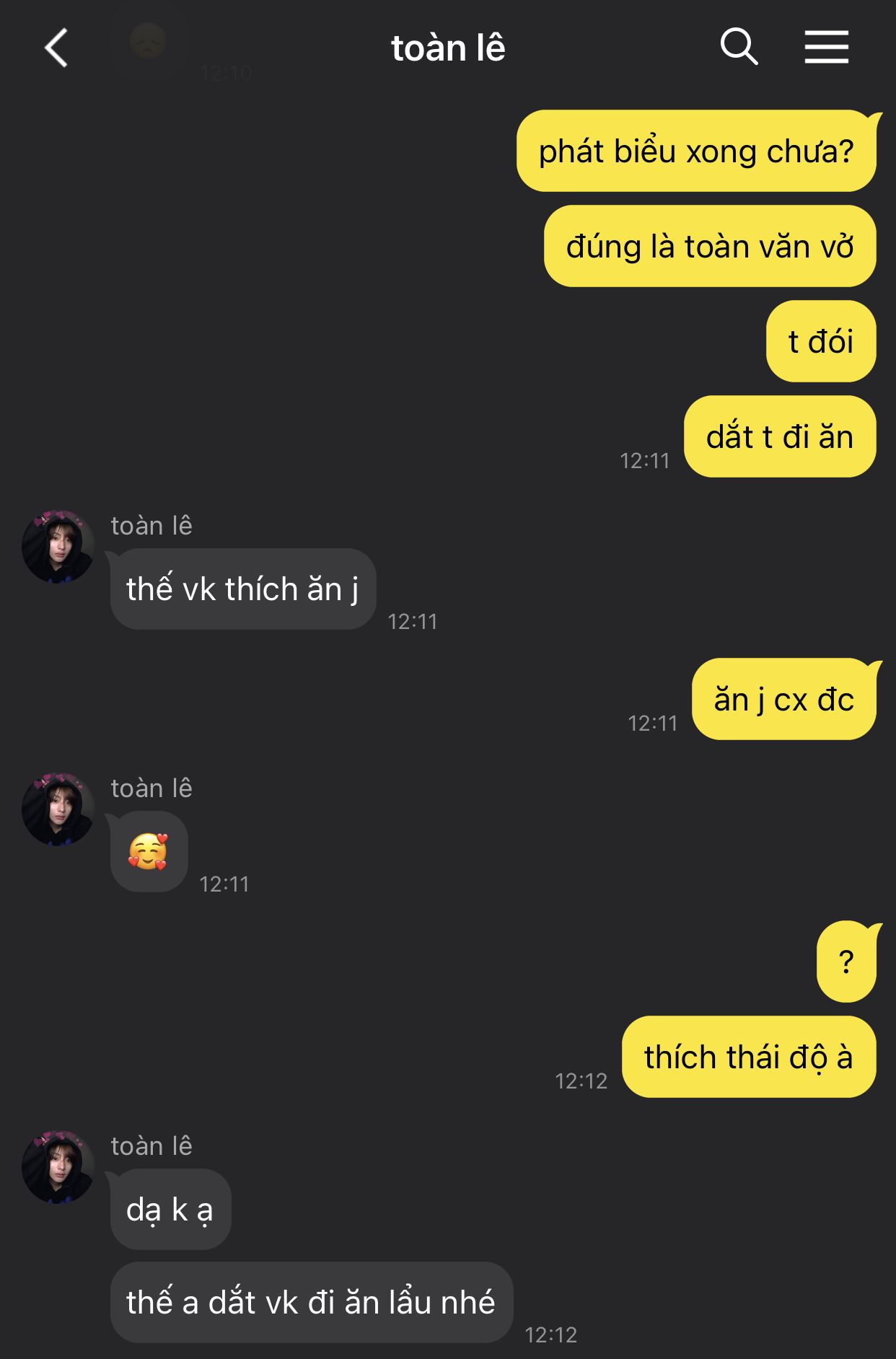Select the "?" yellow message bubble
Image resolution: width=896 pixels, height=1359 pixels.
tap(847, 962)
